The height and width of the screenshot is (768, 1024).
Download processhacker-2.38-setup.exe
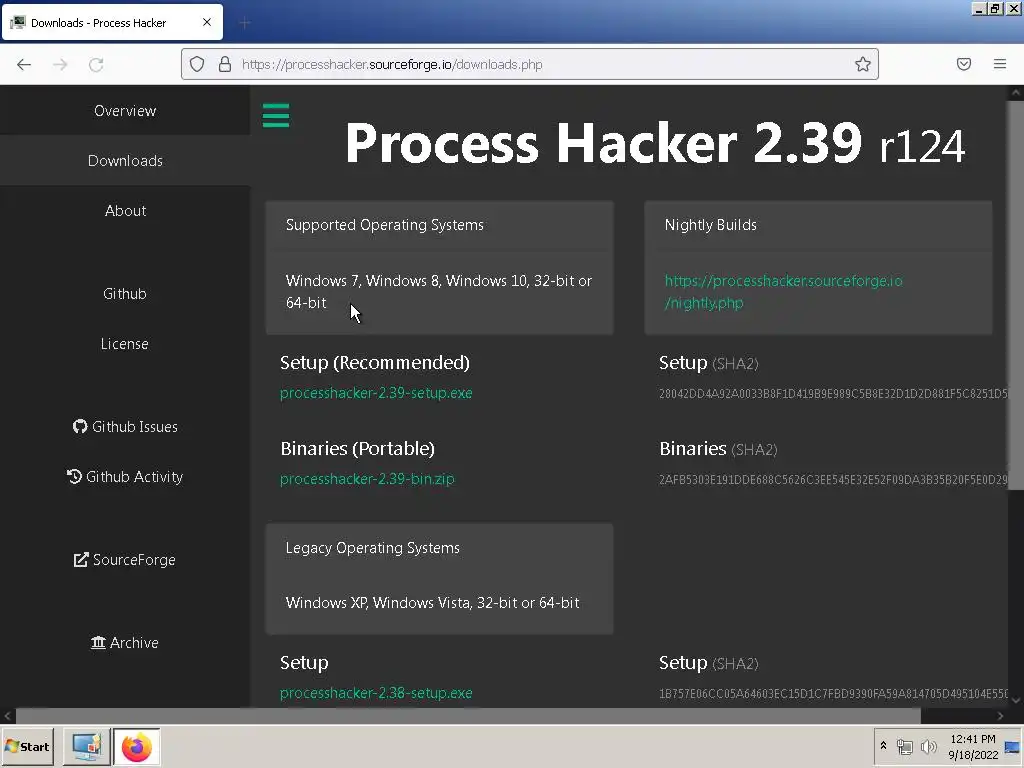pos(376,692)
